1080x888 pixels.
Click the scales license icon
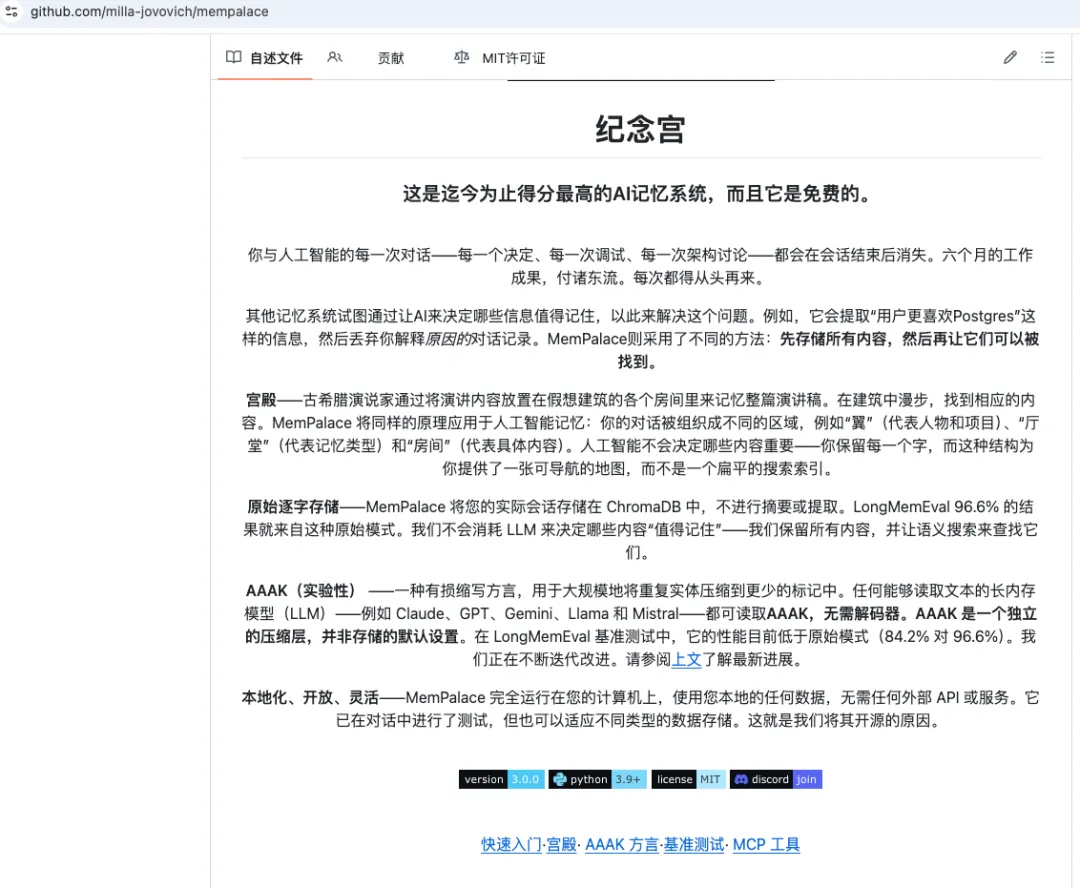click(461, 57)
